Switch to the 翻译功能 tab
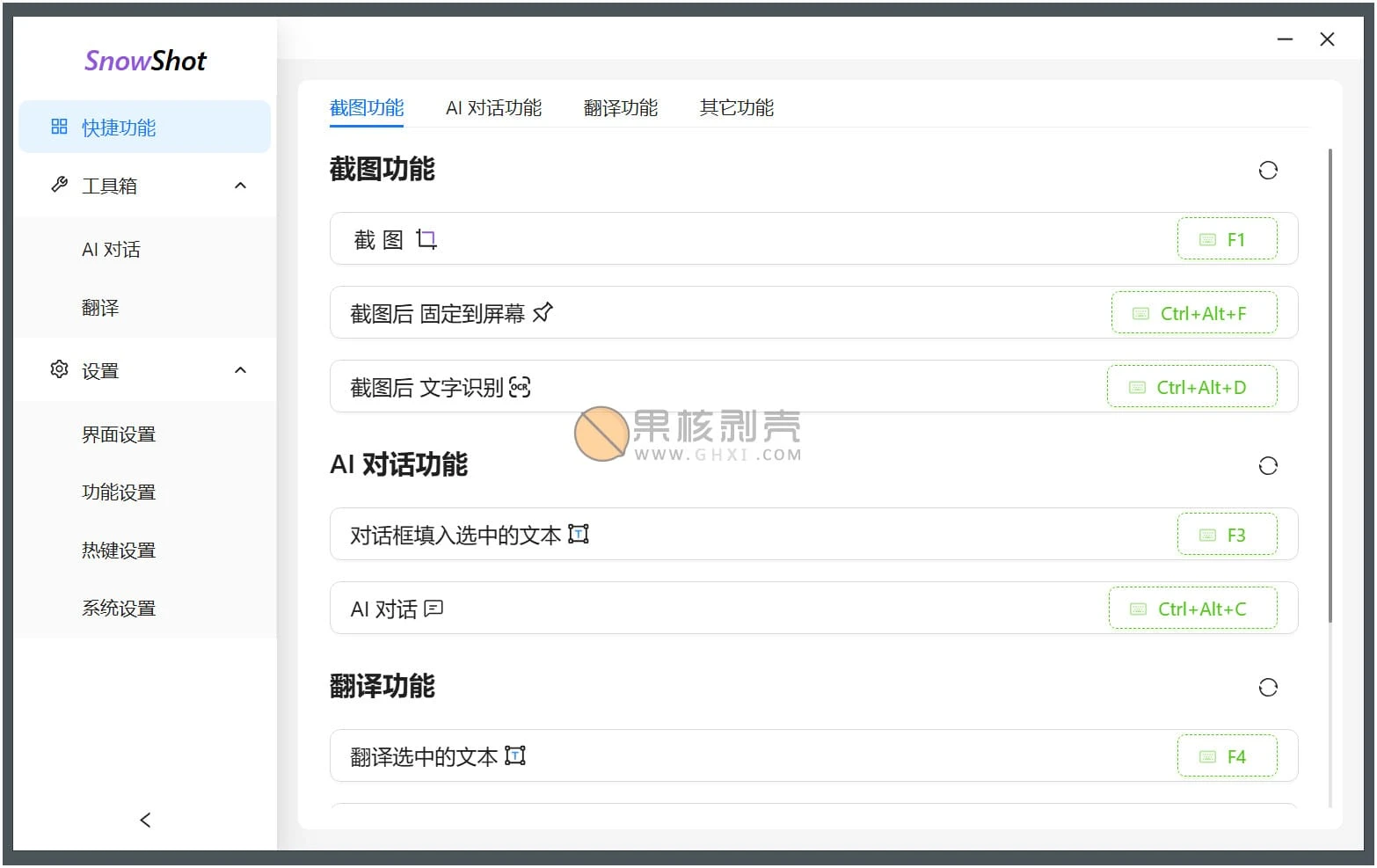 tap(621, 107)
